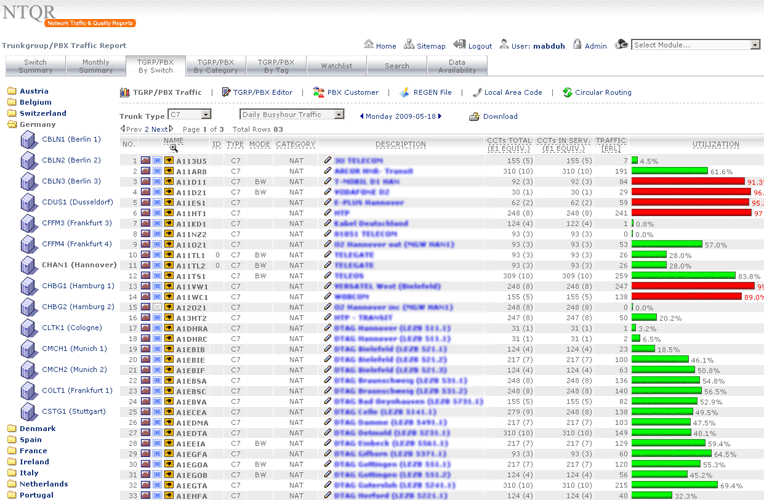The width and height of the screenshot is (764, 500).
Task: Click the UTILIZATION column header
Action: (x=715, y=145)
